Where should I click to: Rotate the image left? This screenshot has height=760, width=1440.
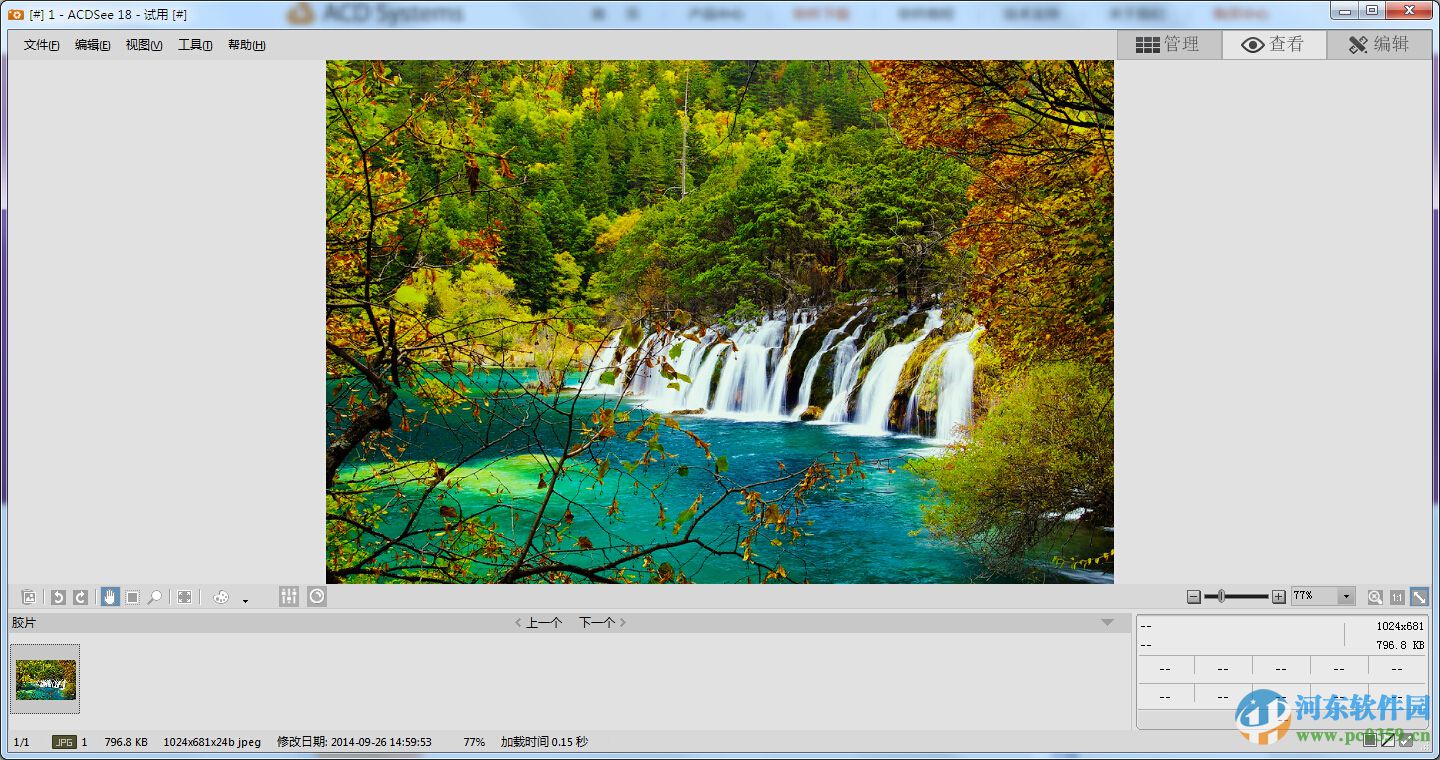(58, 597)
